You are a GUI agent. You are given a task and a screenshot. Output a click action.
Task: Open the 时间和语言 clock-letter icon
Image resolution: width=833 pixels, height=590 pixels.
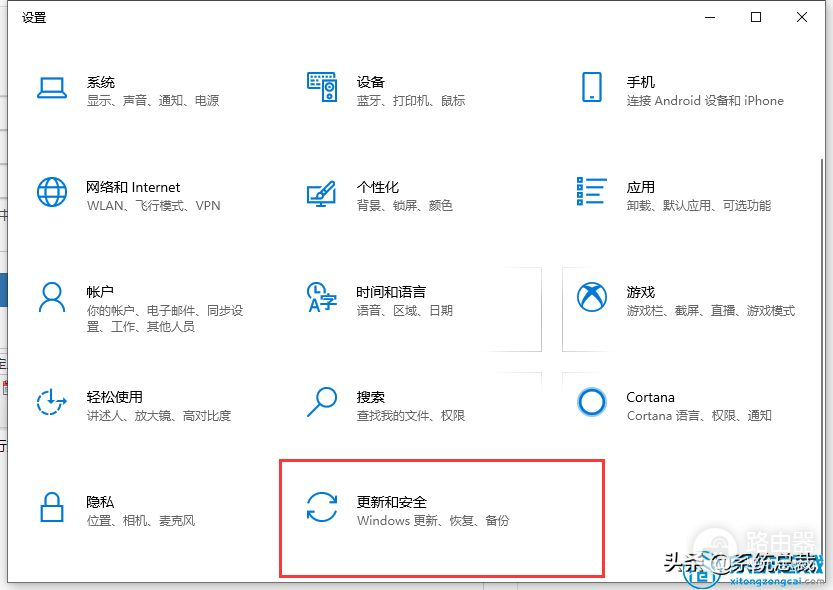pos(321,297)
